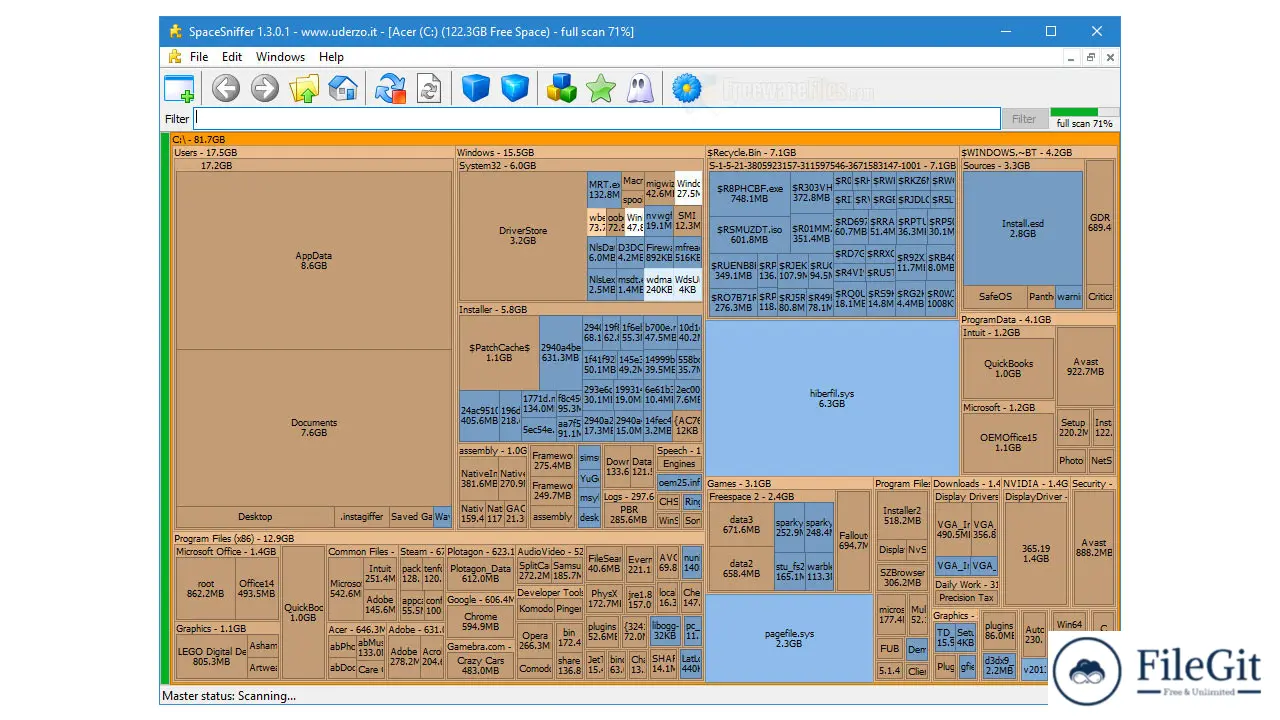
Task: Select the Desktop folder block
Action: (255, 517)
